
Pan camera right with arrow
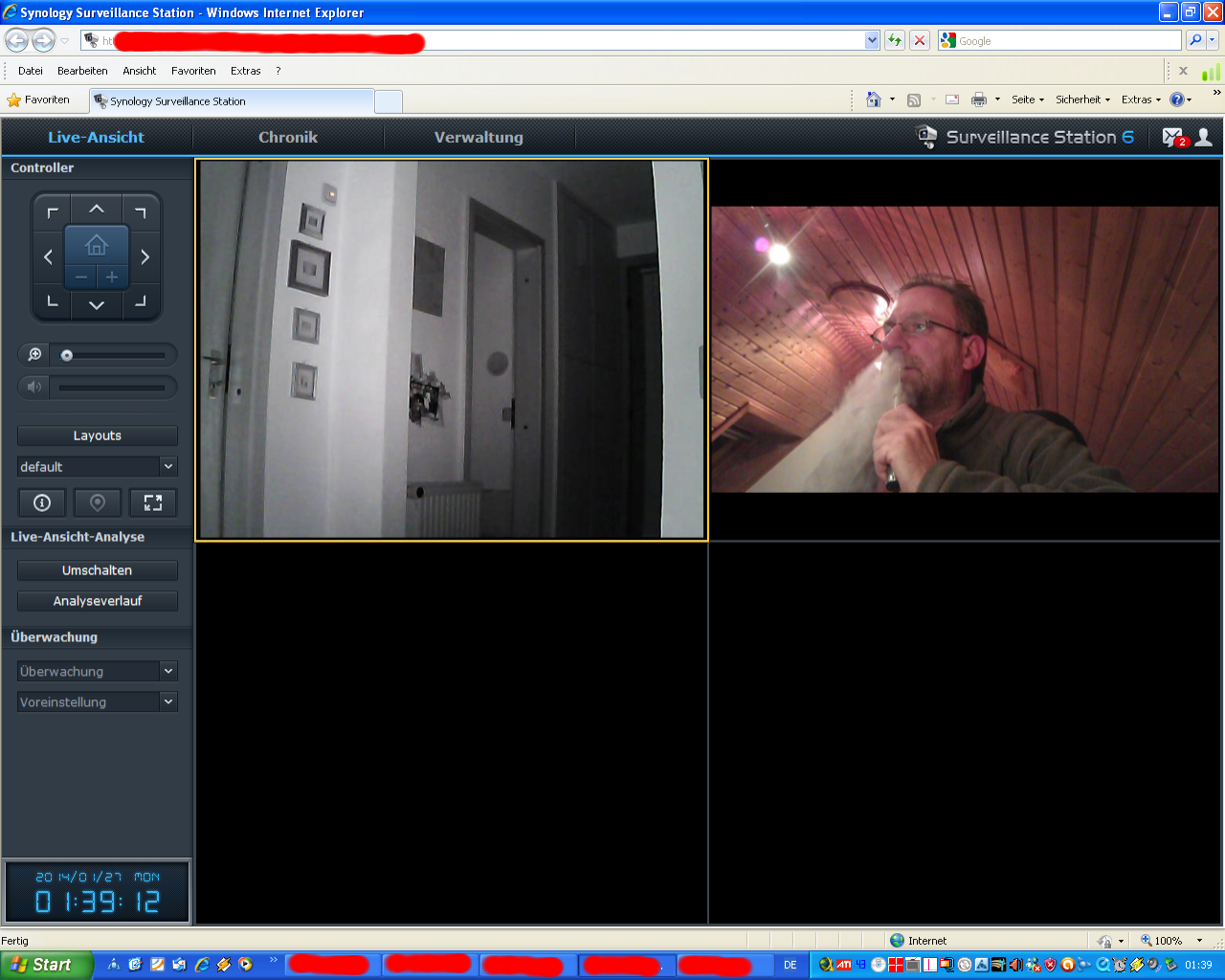tap(145, 256)
